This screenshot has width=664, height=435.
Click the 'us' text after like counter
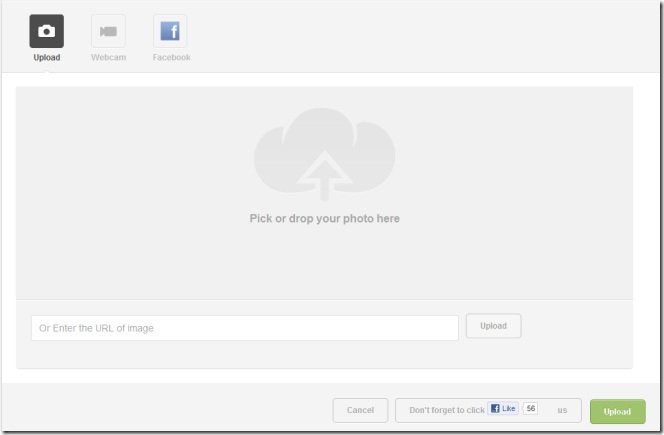point(562,410)
